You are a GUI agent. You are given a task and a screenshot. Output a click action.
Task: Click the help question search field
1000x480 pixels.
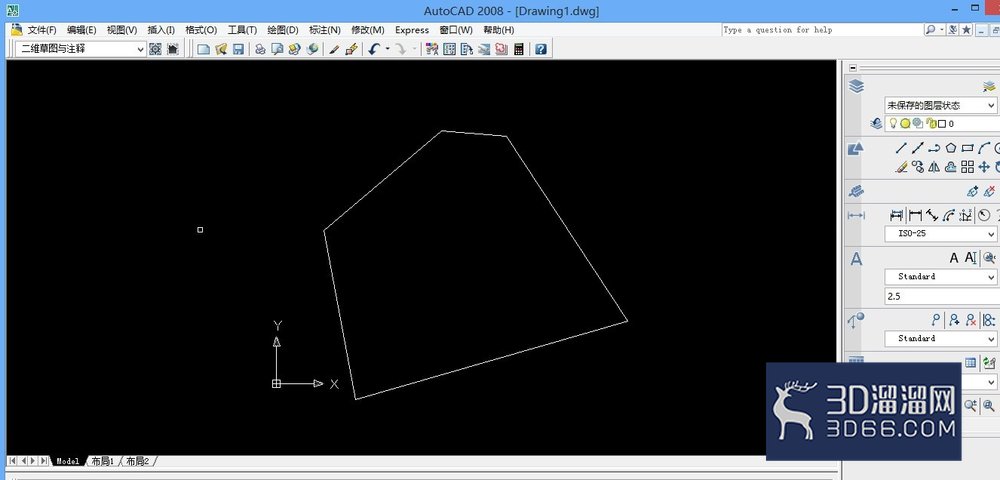click(x=822, y=30)
